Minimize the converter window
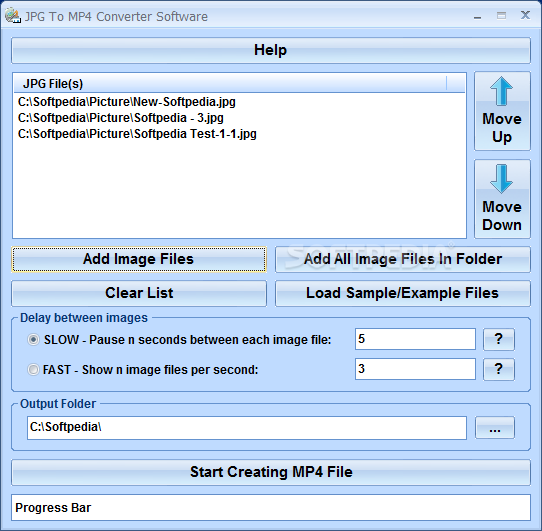 [478, 17]
